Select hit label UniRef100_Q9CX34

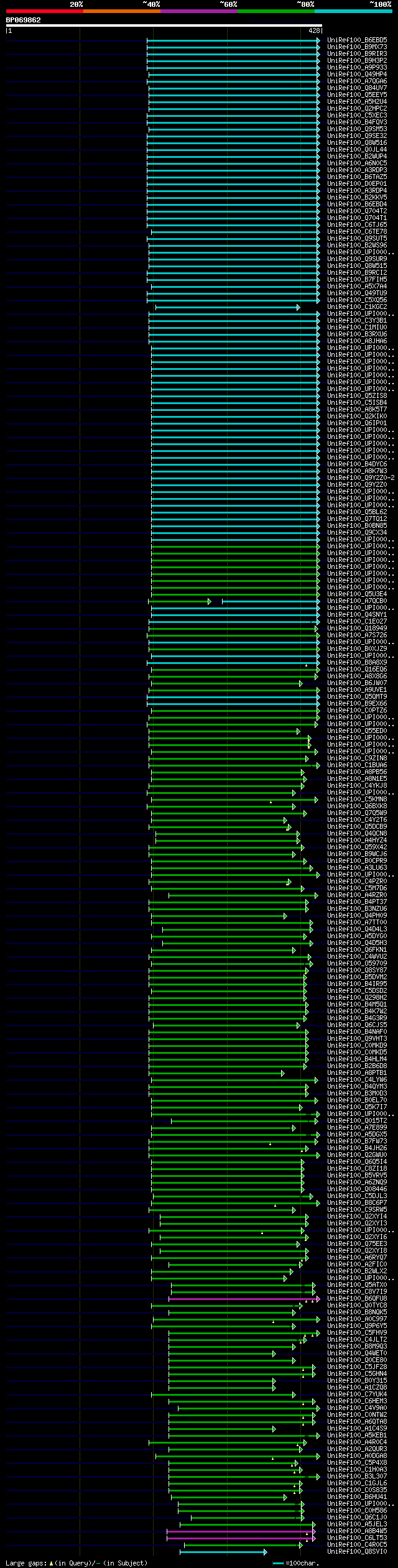(357, 533)
